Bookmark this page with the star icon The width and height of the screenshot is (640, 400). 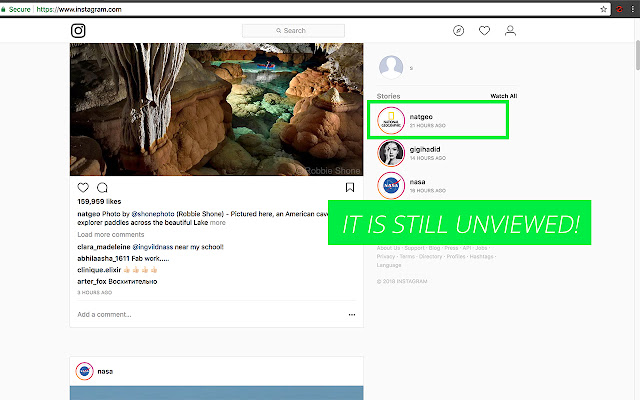603,8
